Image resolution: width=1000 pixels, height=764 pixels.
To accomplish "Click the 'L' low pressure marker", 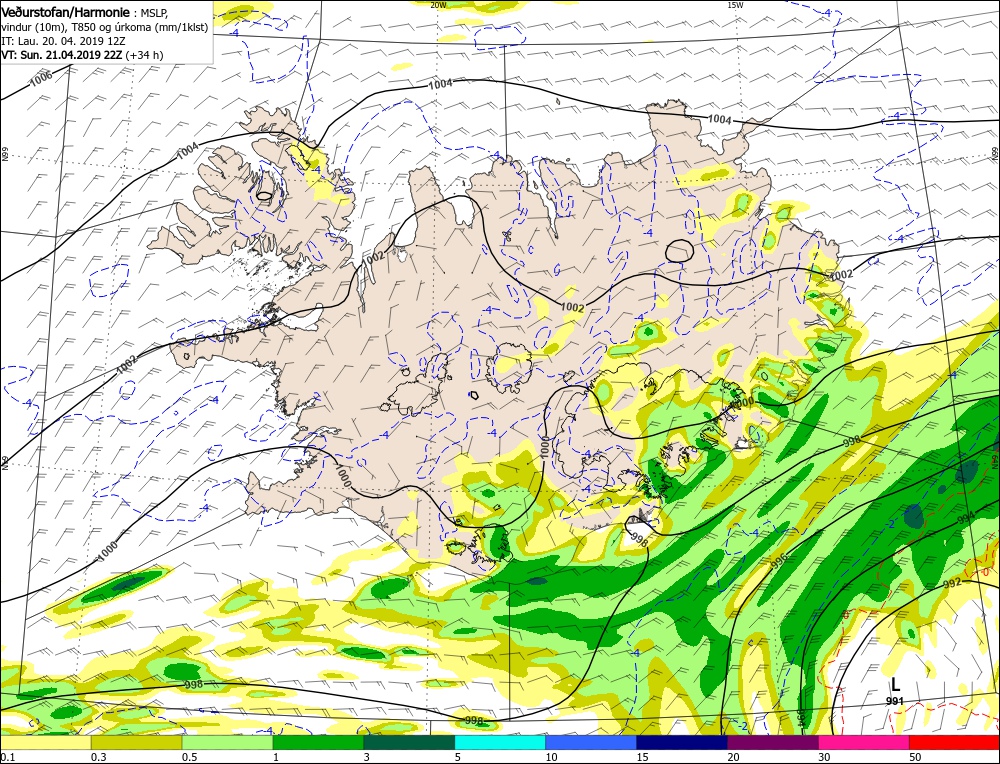I will [895, 685].
